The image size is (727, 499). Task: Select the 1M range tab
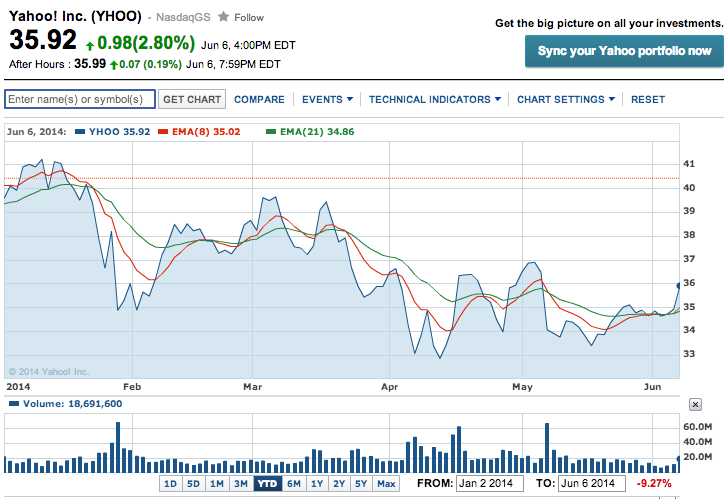point(217,484)
